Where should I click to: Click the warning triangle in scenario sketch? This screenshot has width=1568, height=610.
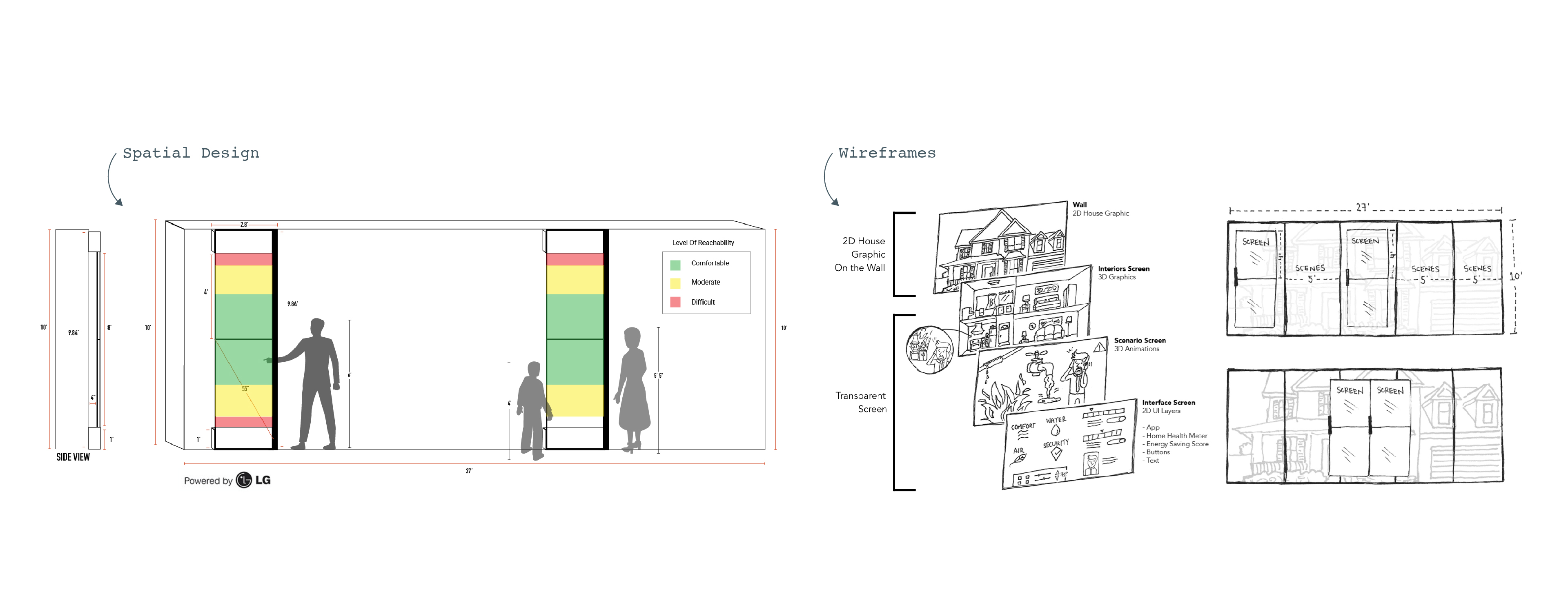1099,347
